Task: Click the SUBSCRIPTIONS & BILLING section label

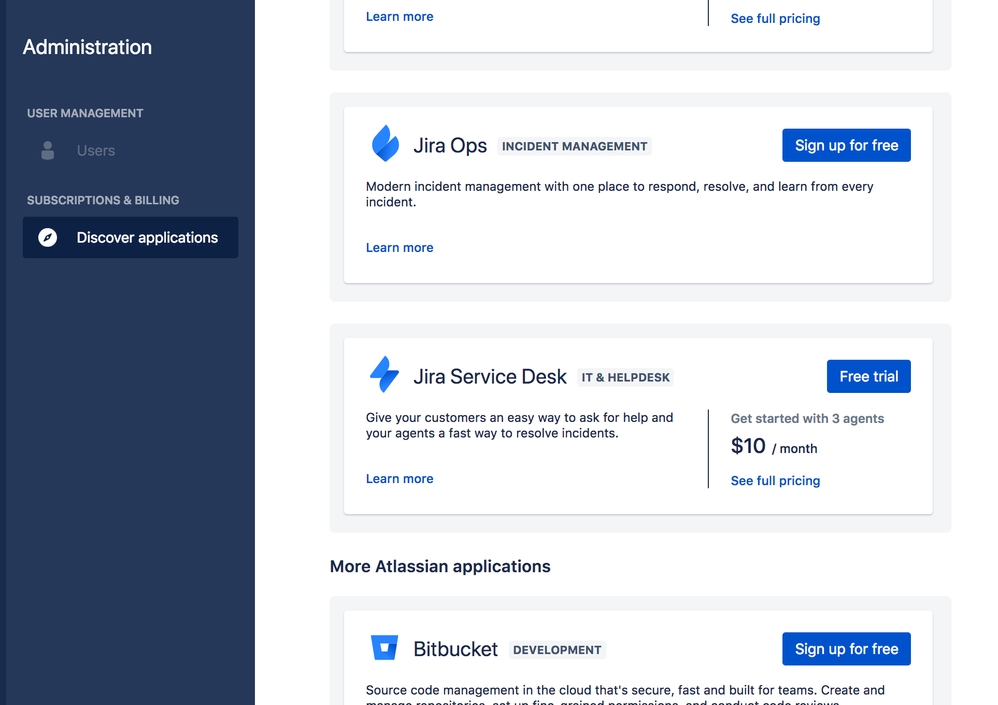Action: coord(103,200)
